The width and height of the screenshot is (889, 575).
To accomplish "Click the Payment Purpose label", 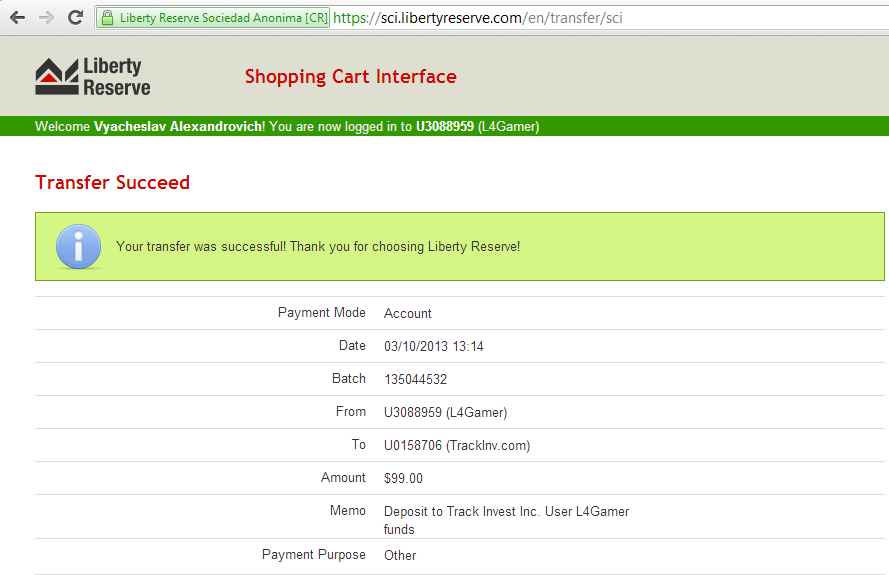I will click(x=314, y=555).
